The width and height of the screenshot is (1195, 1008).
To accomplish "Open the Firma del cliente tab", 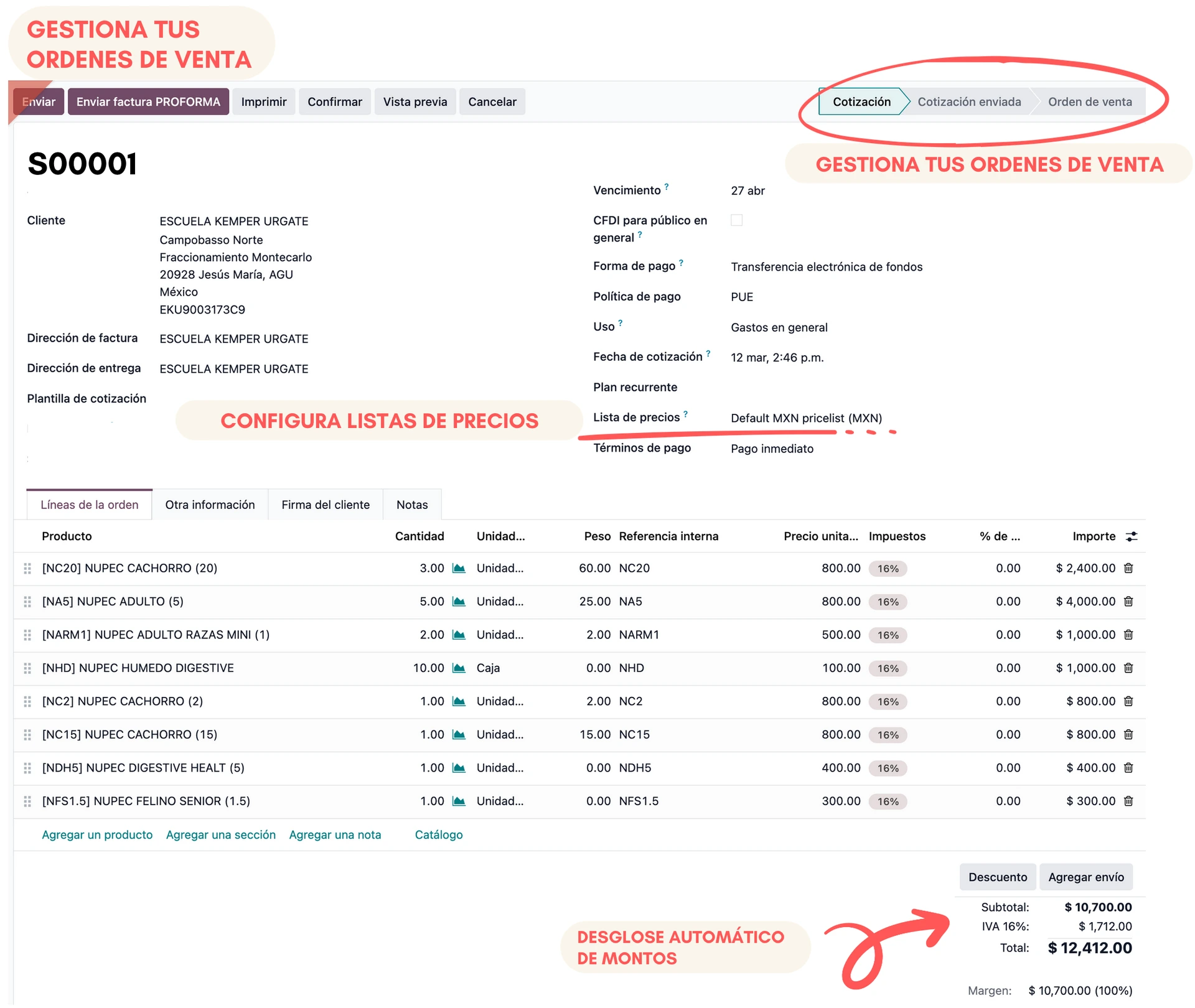I will pos(325,505).
